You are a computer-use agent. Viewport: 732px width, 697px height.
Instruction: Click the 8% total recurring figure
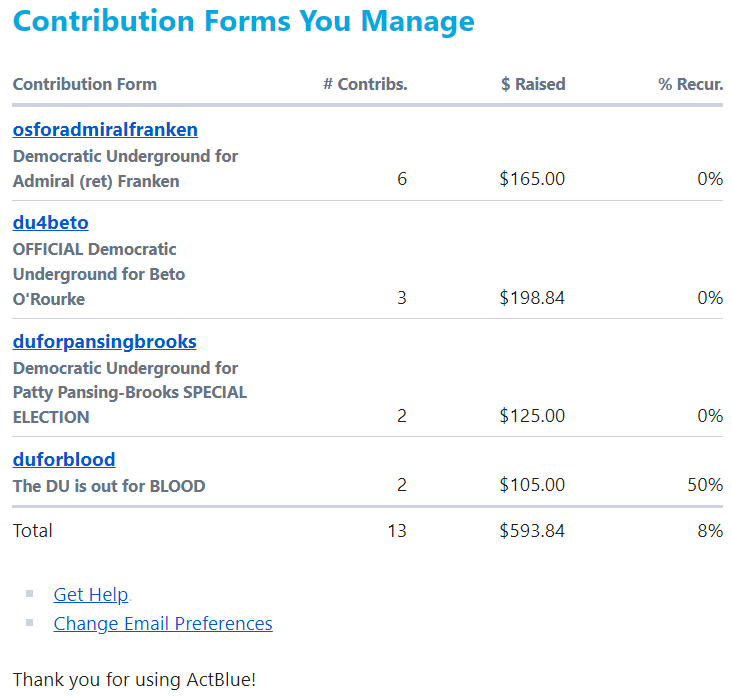(710, 531)
